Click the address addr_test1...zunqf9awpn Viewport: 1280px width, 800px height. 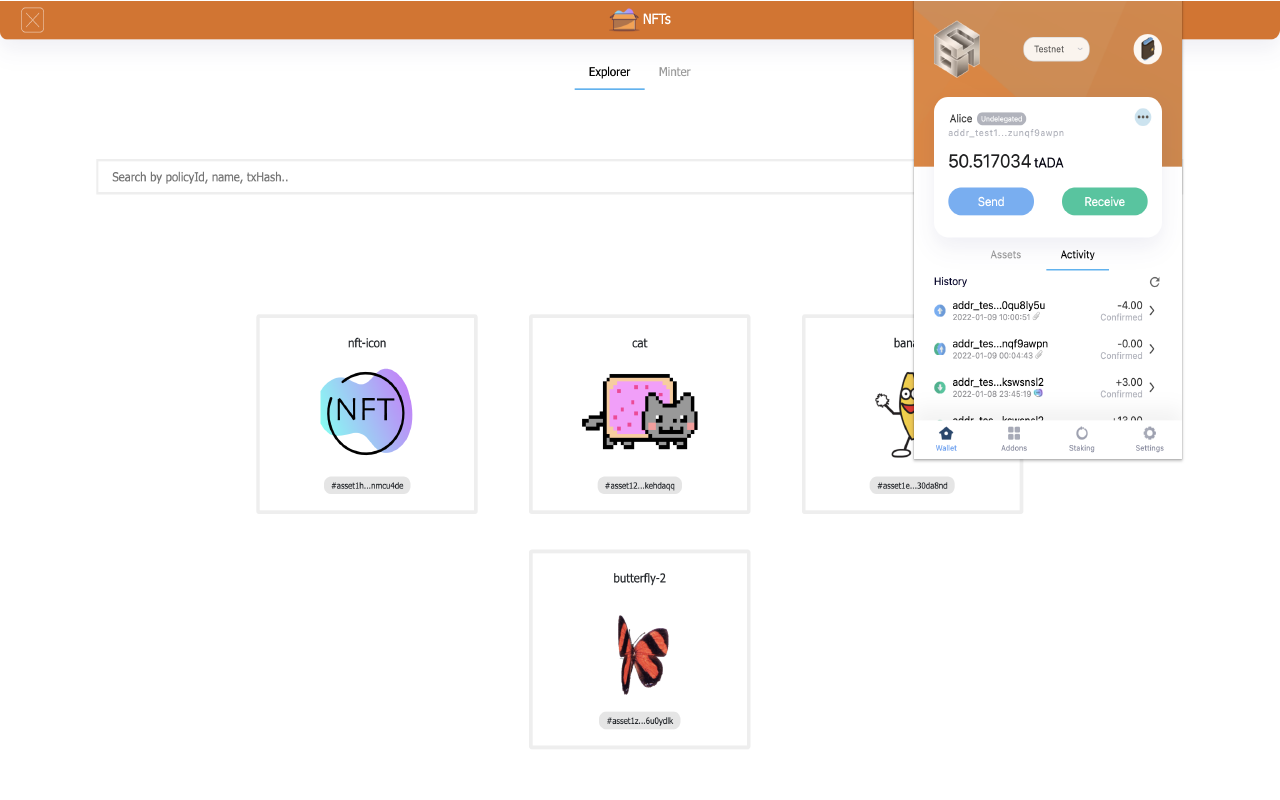point(1006,133)
